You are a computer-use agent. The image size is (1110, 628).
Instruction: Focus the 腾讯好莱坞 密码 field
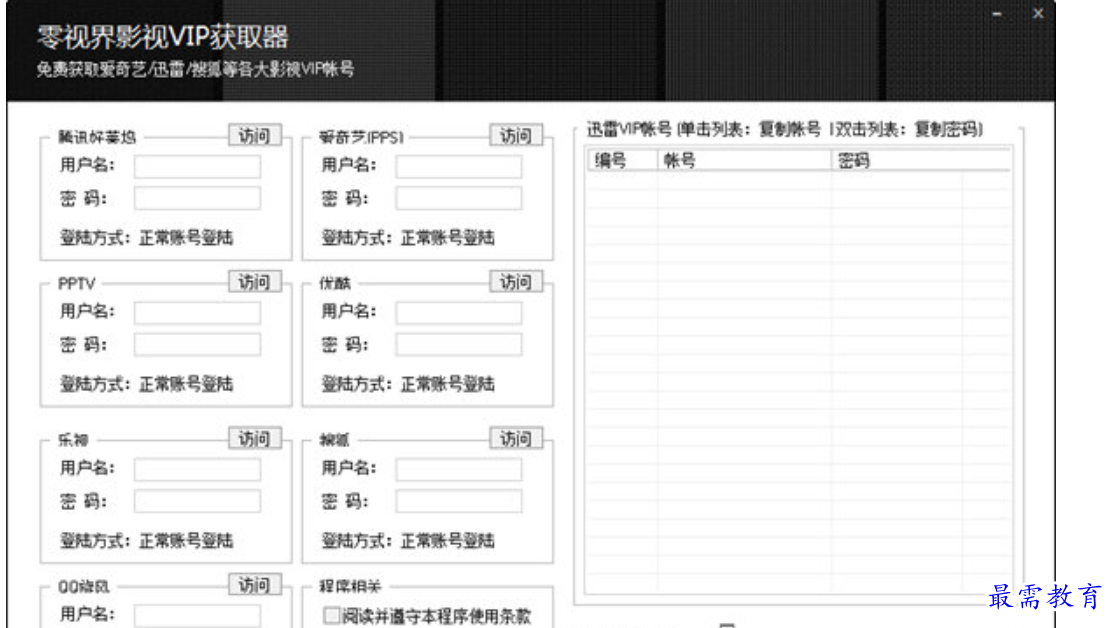click(x=198, y=198)
